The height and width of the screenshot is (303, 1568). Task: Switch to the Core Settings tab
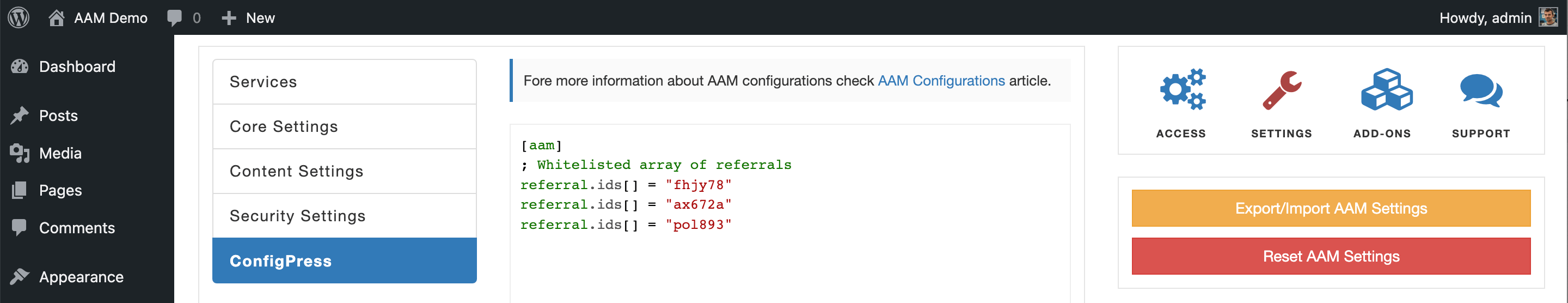pos(345,126)
